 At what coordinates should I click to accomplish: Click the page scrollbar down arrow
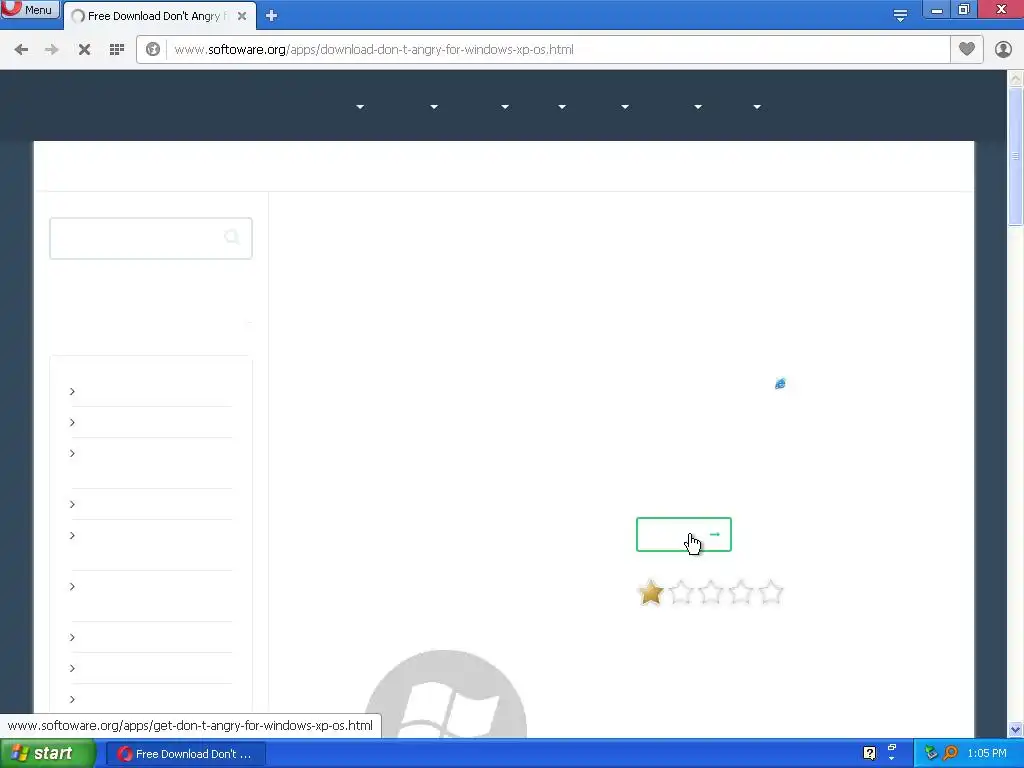pos(1016,729)
